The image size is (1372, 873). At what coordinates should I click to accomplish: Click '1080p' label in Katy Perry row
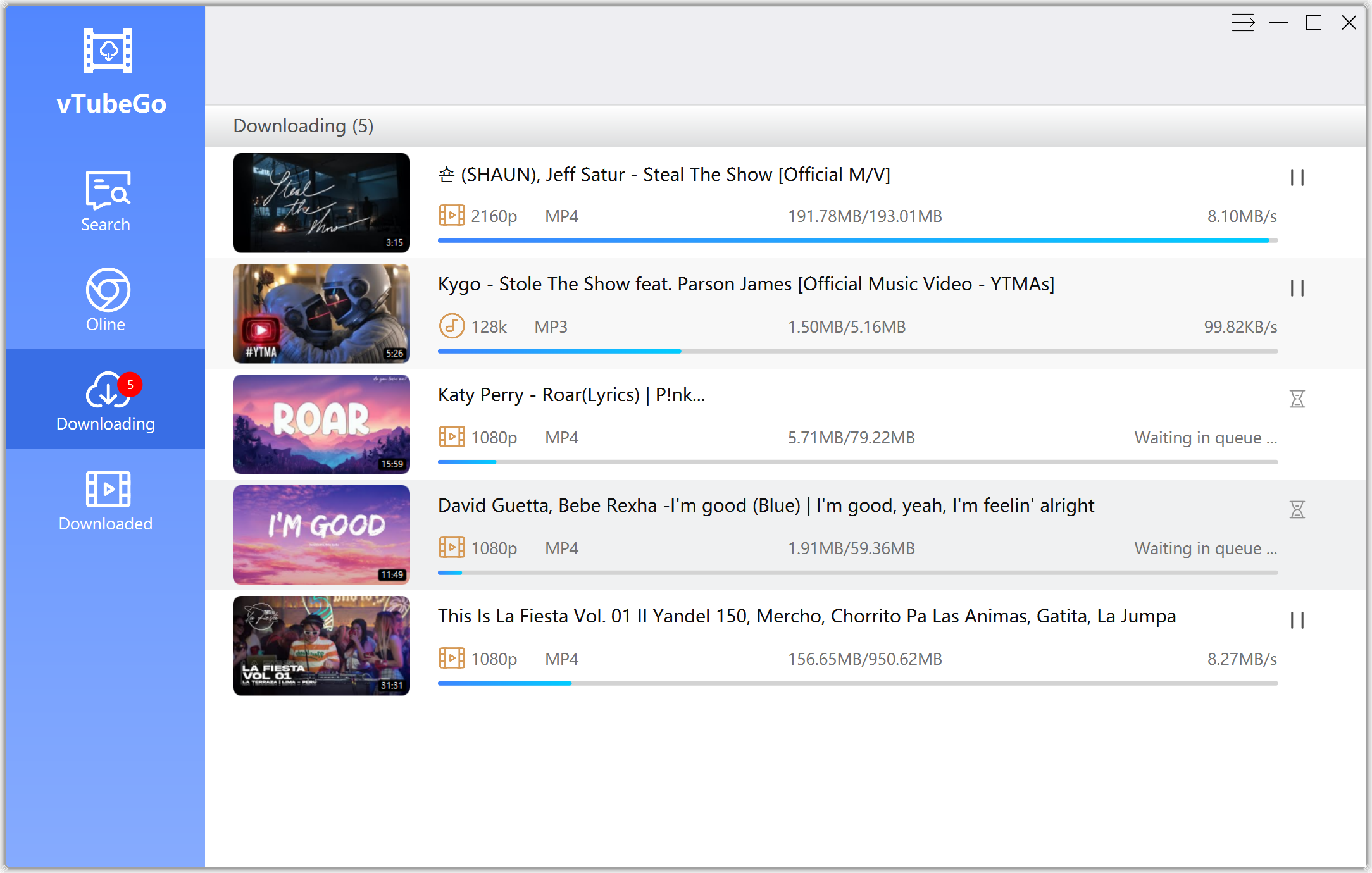point(494,438)
